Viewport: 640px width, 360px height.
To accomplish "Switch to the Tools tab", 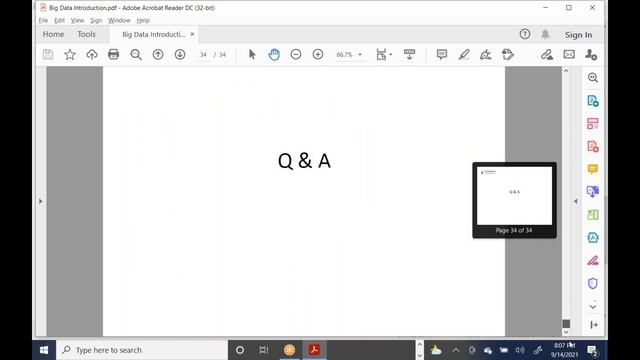I will pyautogui.click(x=87, y=34).
